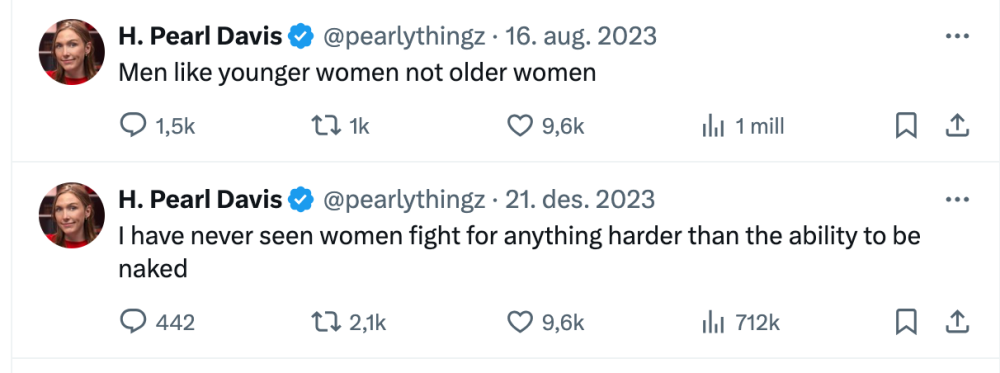Retweet the 'Men like younger women' tweet
Screen dimensions: 1000x373
(x=340, y=126)
